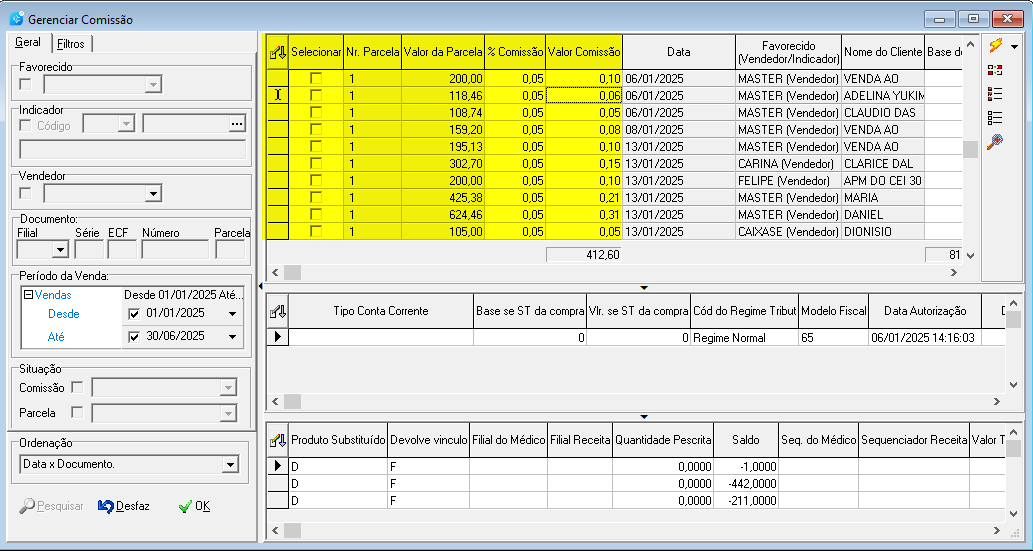Uncheck the Desde 01/01/2025 date checkbox
The height and width of the screenshot is (551, 1033).
pyautogui.click(x=134, y=314)
